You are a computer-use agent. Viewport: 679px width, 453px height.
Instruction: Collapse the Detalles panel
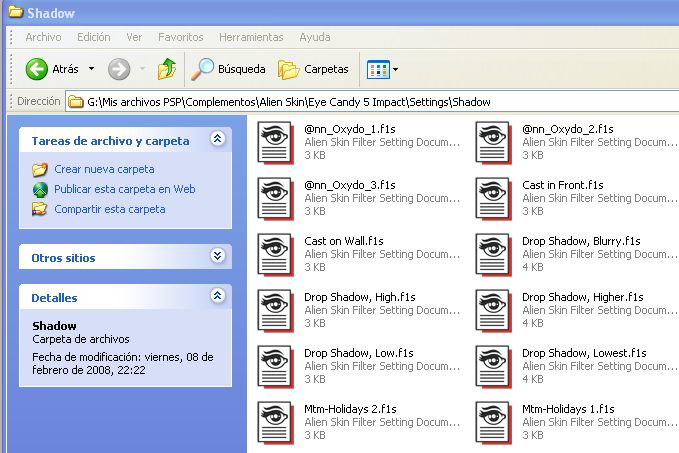click(217, 295)
